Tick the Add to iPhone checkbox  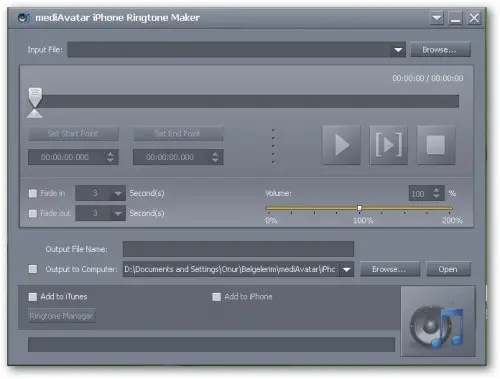[217, 297]
